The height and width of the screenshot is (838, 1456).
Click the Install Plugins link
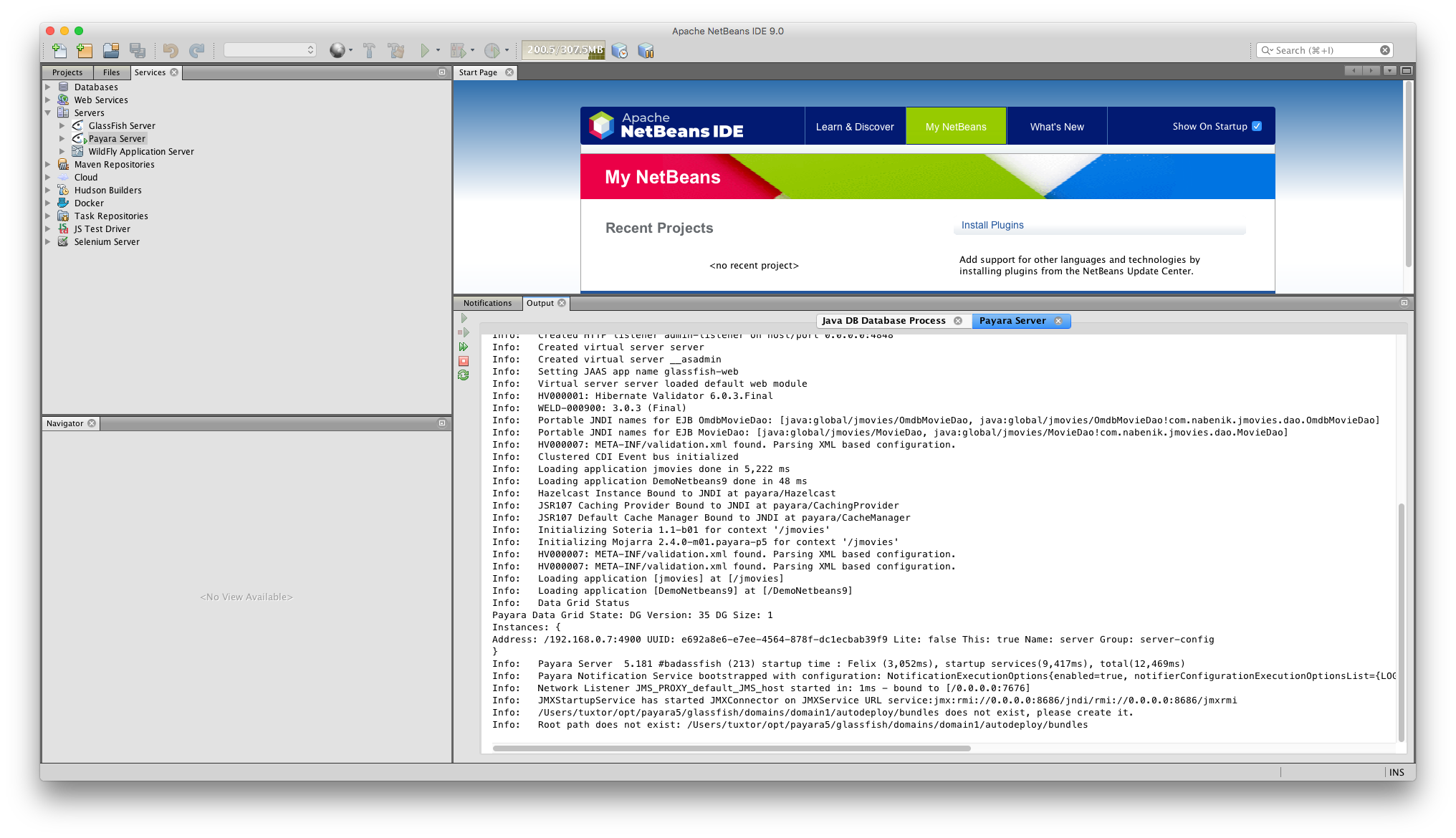[992, 224]
